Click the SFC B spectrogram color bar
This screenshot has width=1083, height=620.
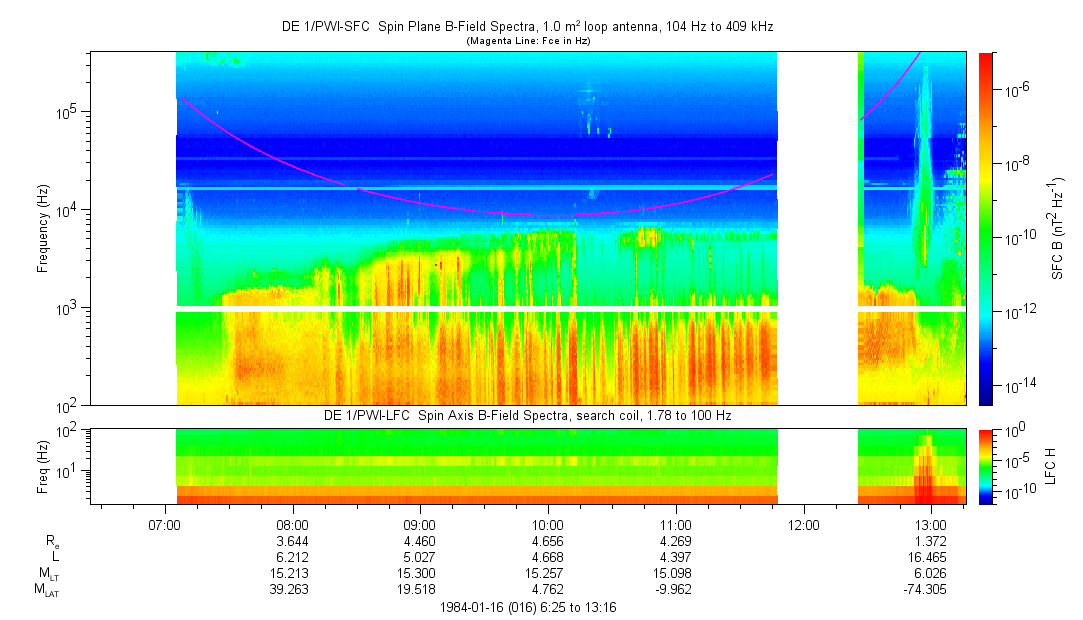point(985,228)
